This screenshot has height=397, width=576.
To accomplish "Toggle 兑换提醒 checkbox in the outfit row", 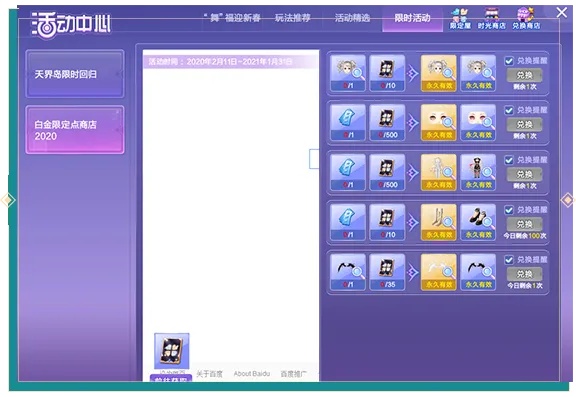I will pyautogui.click(x=509, y=160).
